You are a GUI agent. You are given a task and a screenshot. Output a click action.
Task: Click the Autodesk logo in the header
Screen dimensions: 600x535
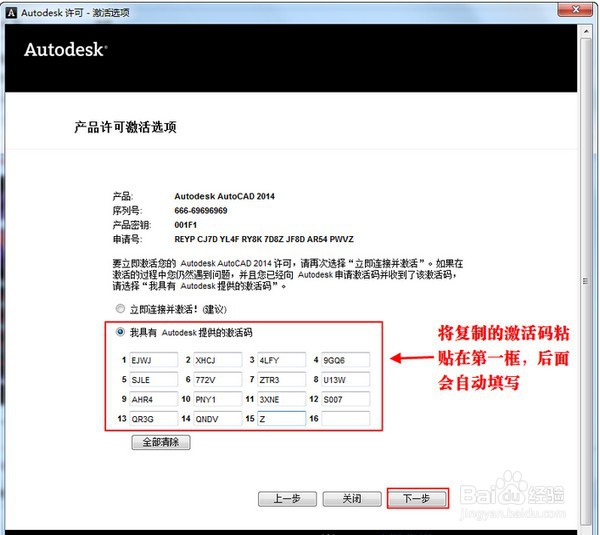pos(65,50)
